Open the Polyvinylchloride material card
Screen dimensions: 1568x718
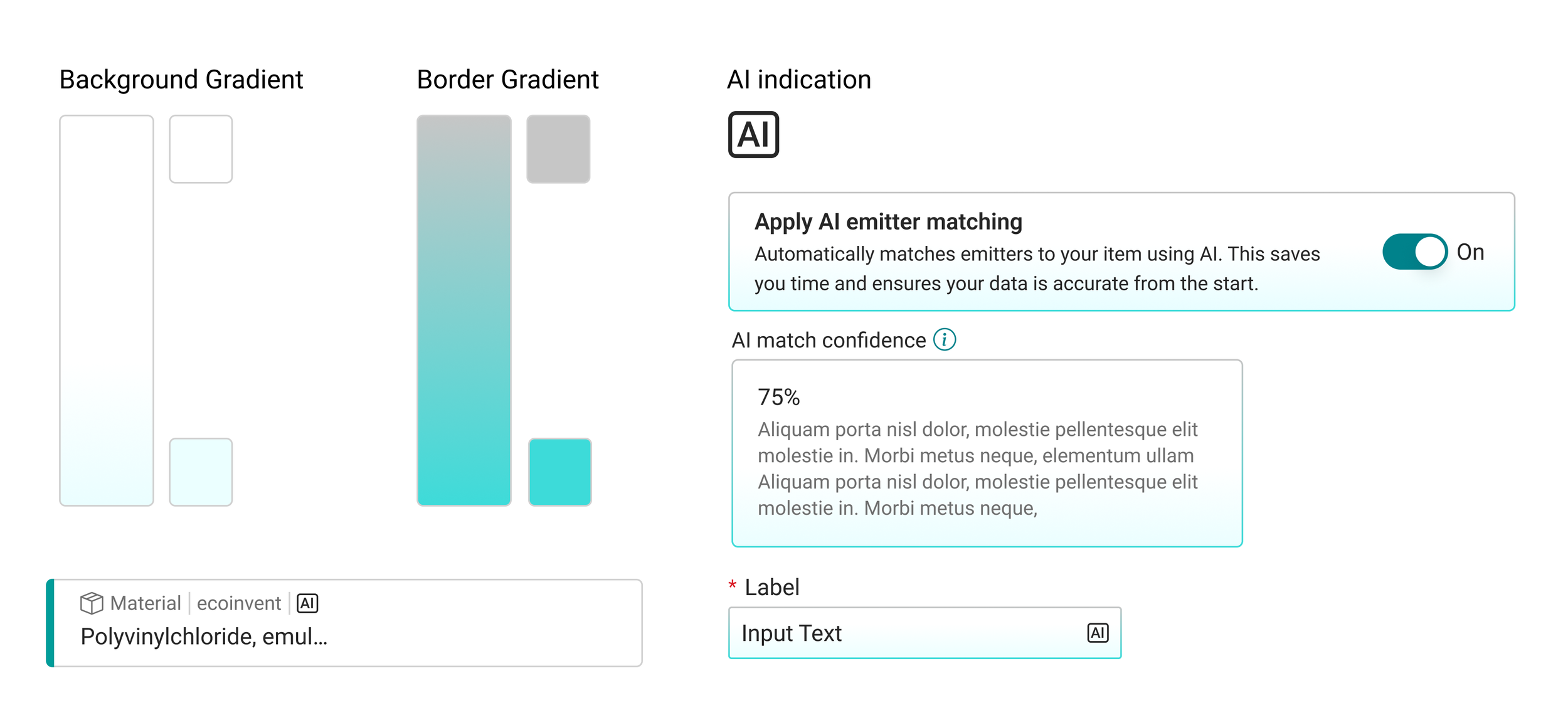point(344,623)
